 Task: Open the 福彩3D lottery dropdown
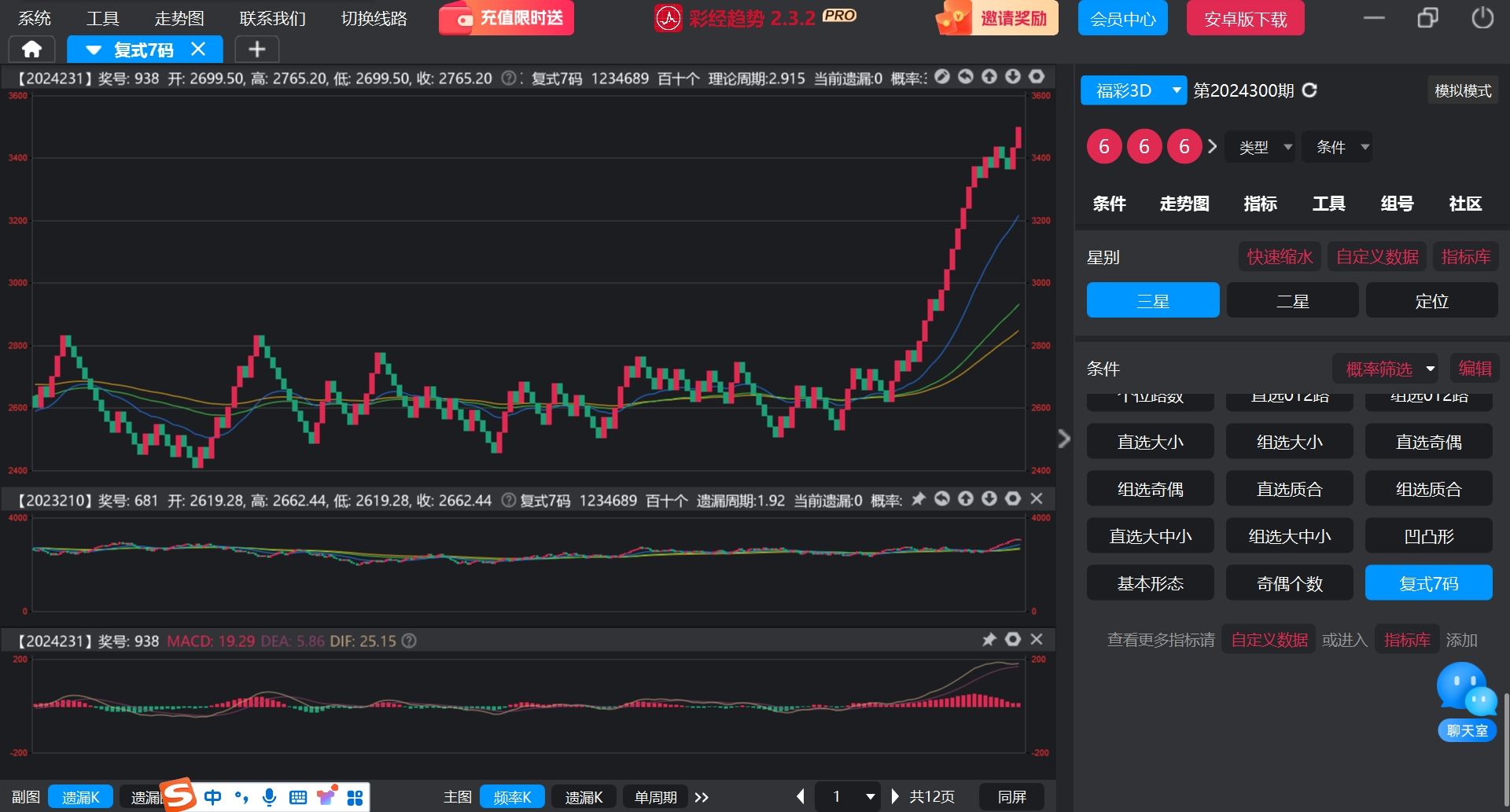click(1133, 90)
